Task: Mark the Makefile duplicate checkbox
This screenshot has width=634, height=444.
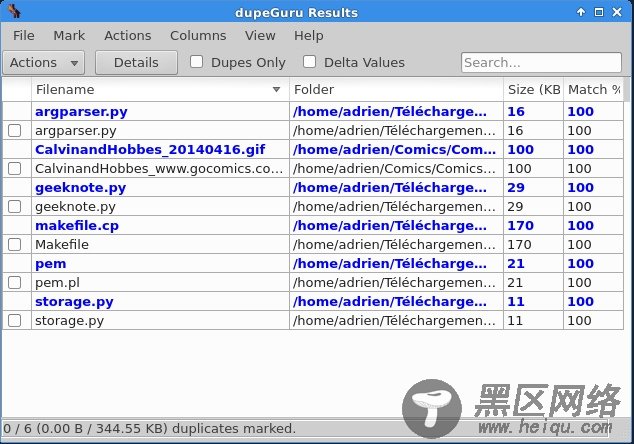Action: coord(15,245)
